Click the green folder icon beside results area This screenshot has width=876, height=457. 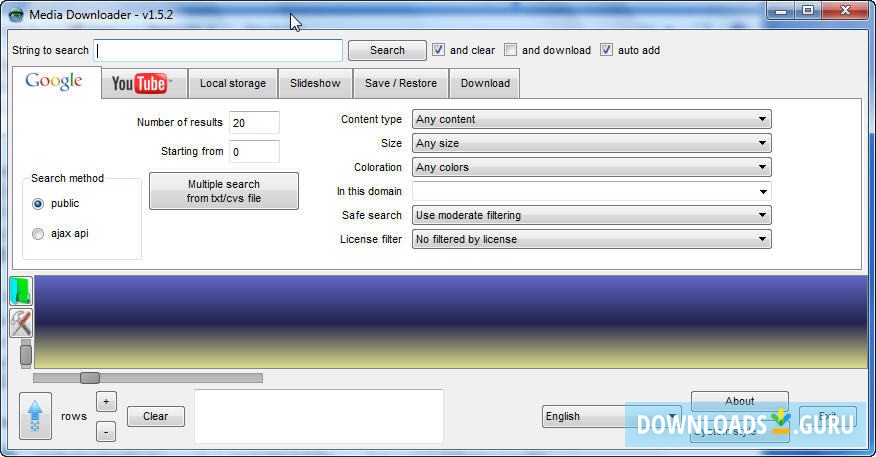click(x=21, y=291)
